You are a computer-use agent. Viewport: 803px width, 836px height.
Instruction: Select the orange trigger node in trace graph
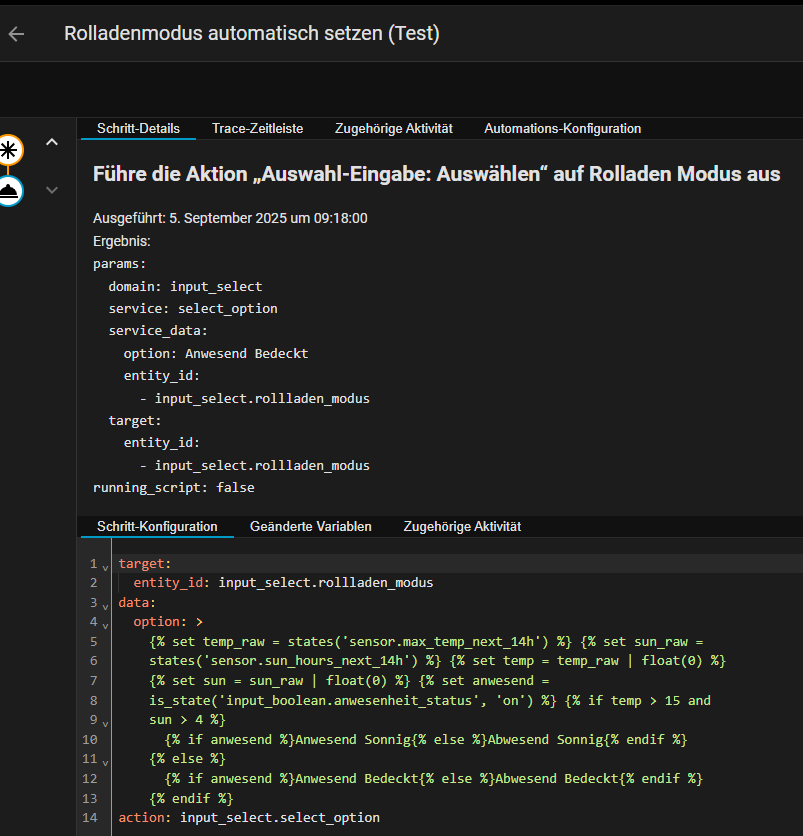[8, 150]
